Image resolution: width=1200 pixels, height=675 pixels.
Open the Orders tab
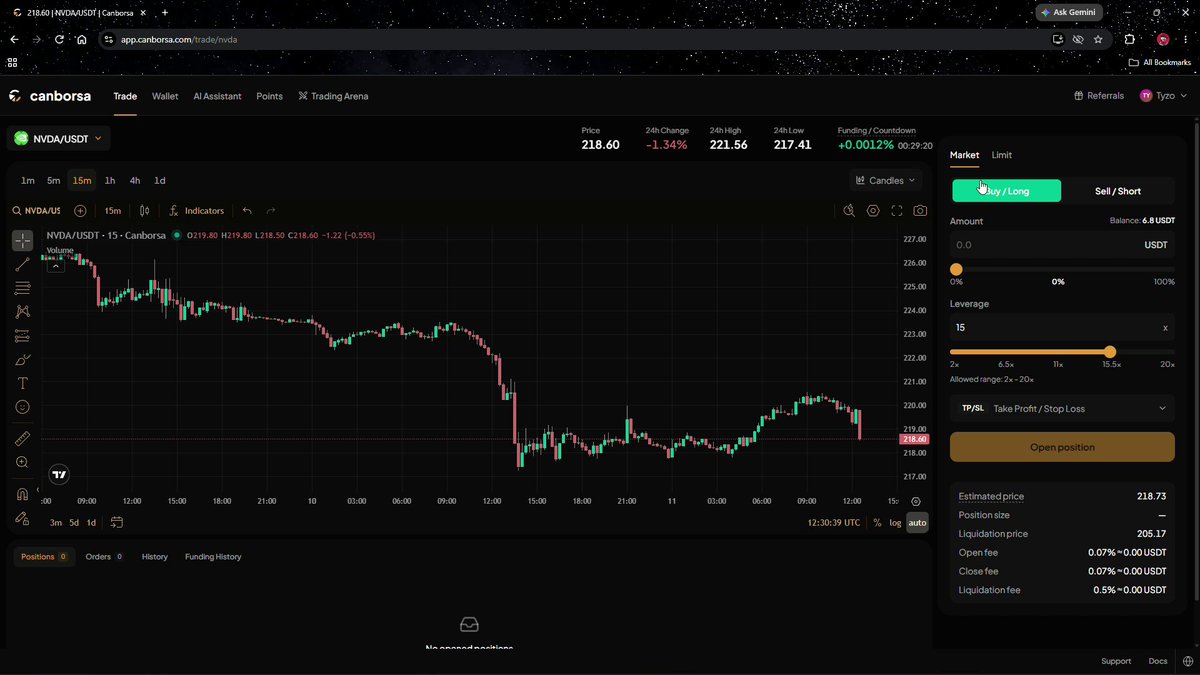pos(104,557)
